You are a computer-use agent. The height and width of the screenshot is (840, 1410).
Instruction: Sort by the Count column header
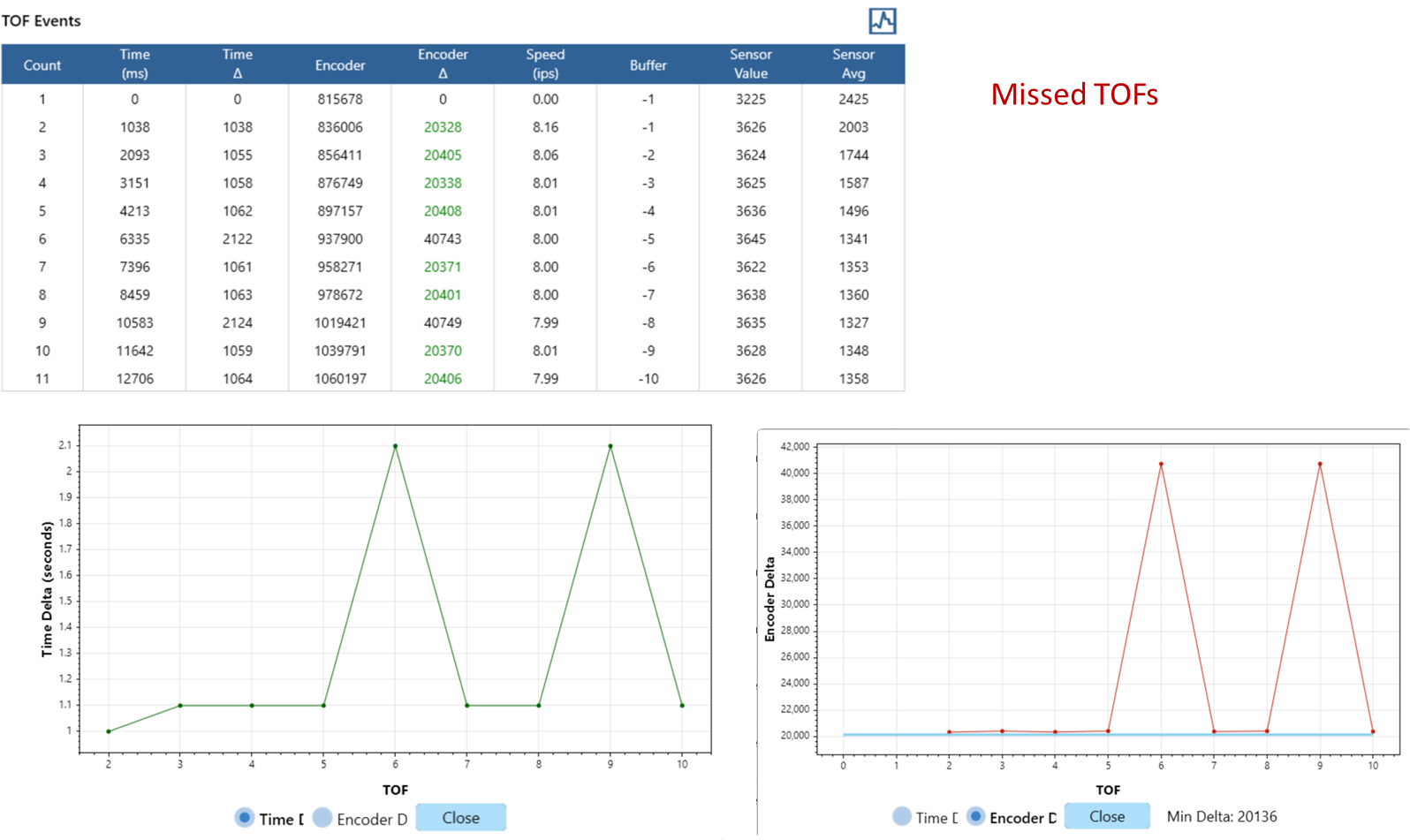[42, 64]
